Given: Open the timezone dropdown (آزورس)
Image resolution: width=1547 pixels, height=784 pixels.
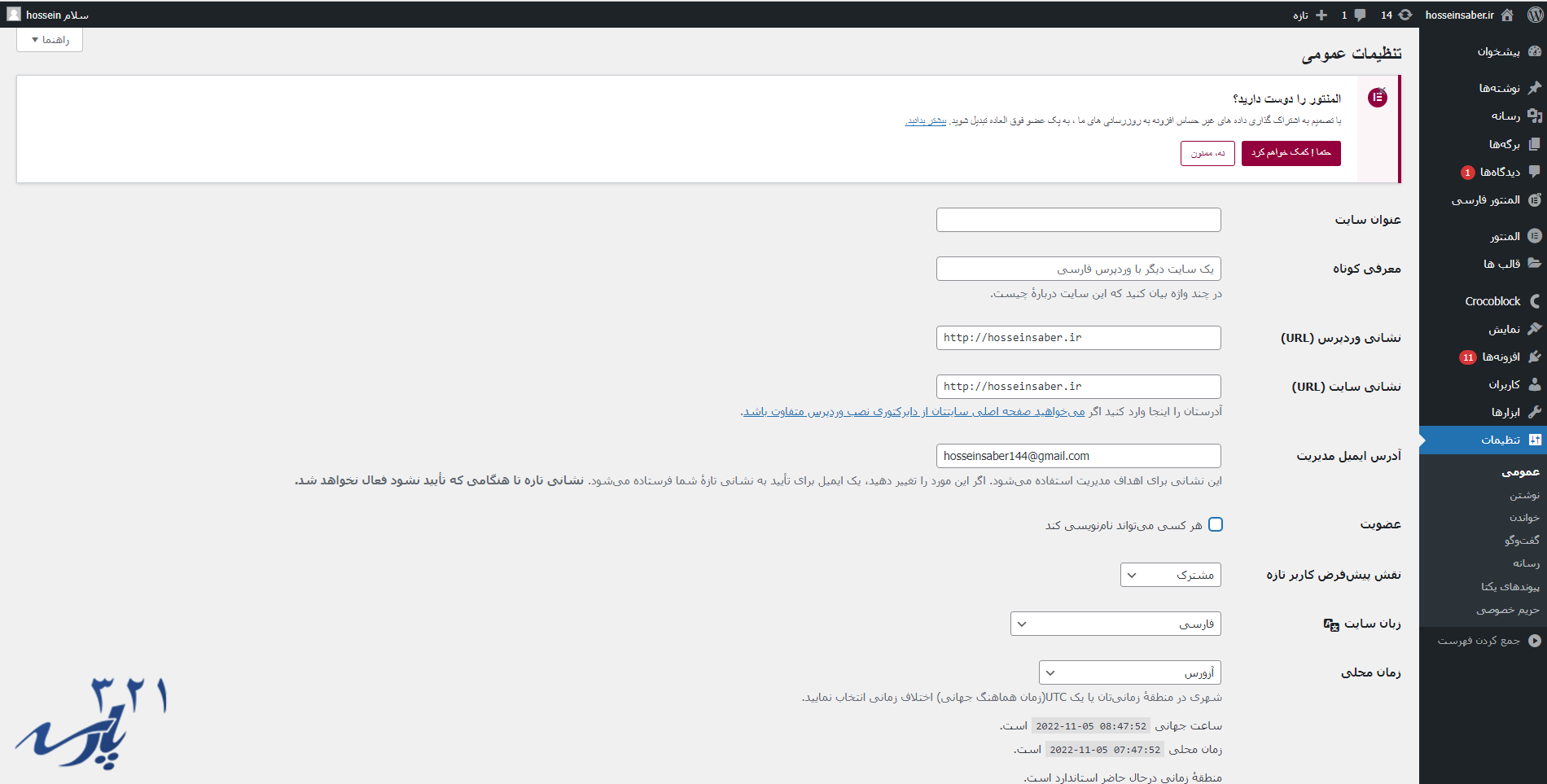Looking at the screenshot, I should pyautogui.click(x=1130, y=672).
